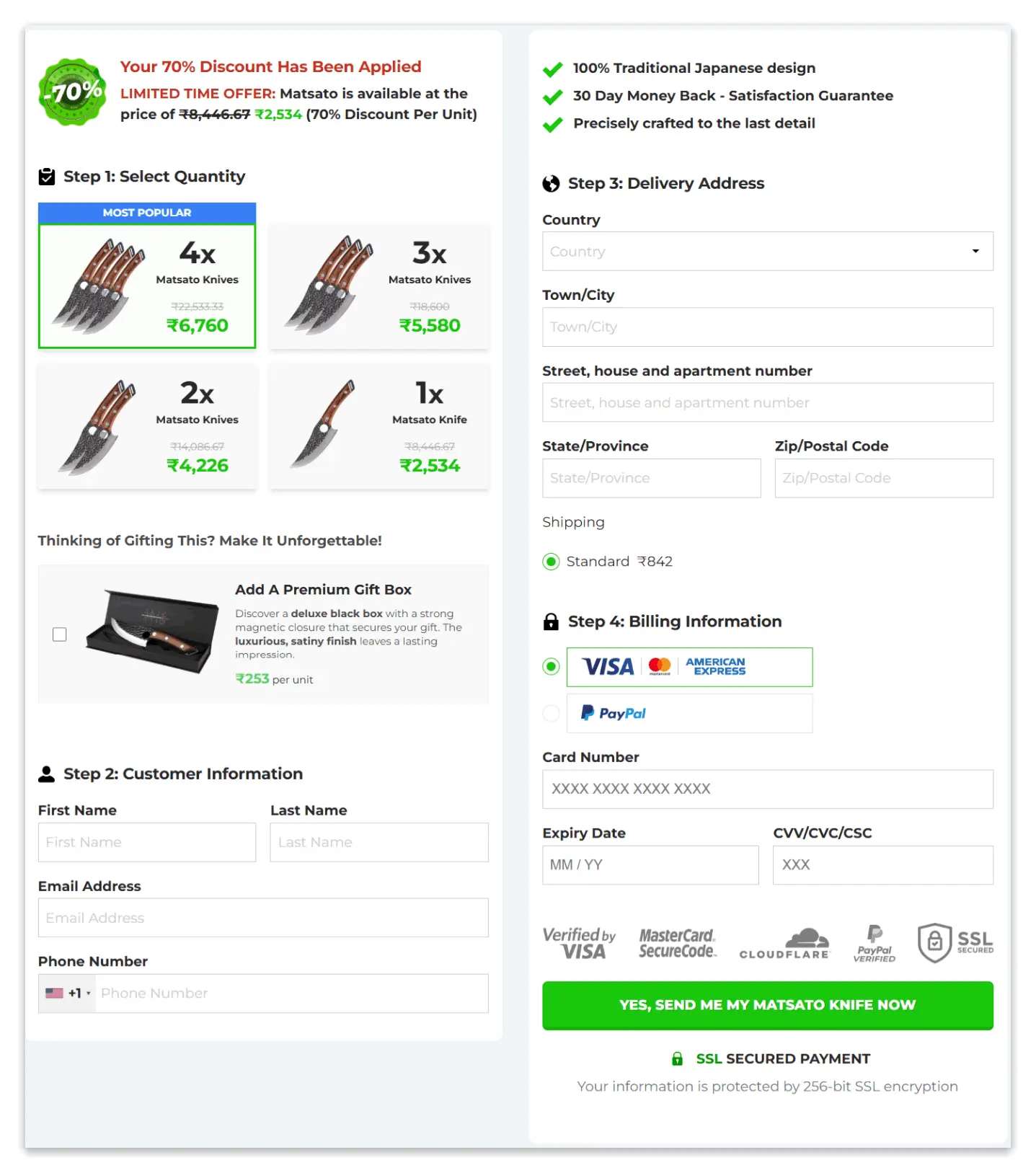The width and height of the screenshot is (1036, 1173).
Task: Enable the Premium Gift Box checkbox
Action: [59, 634]
